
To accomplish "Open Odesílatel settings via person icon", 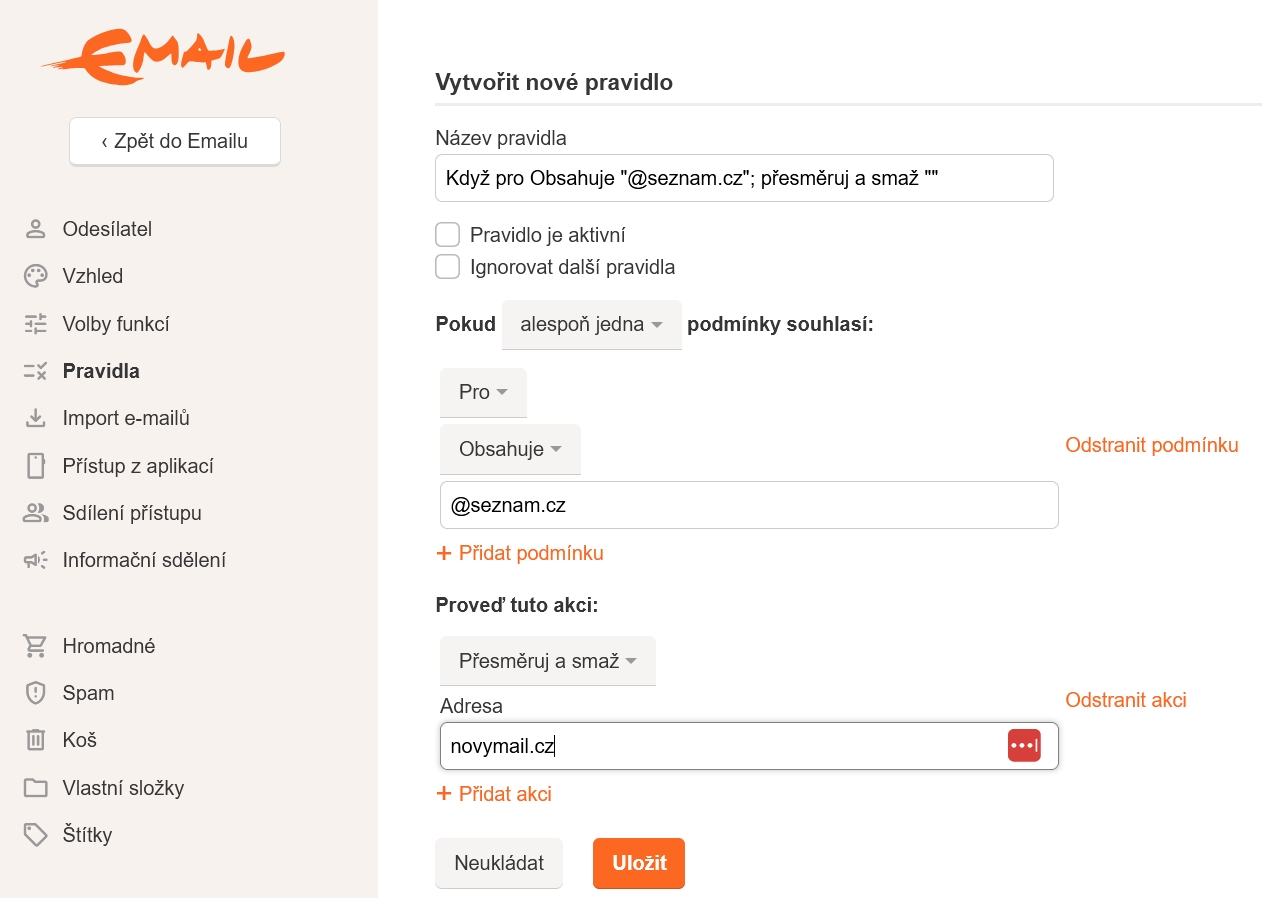I will [x=36, y=229].
